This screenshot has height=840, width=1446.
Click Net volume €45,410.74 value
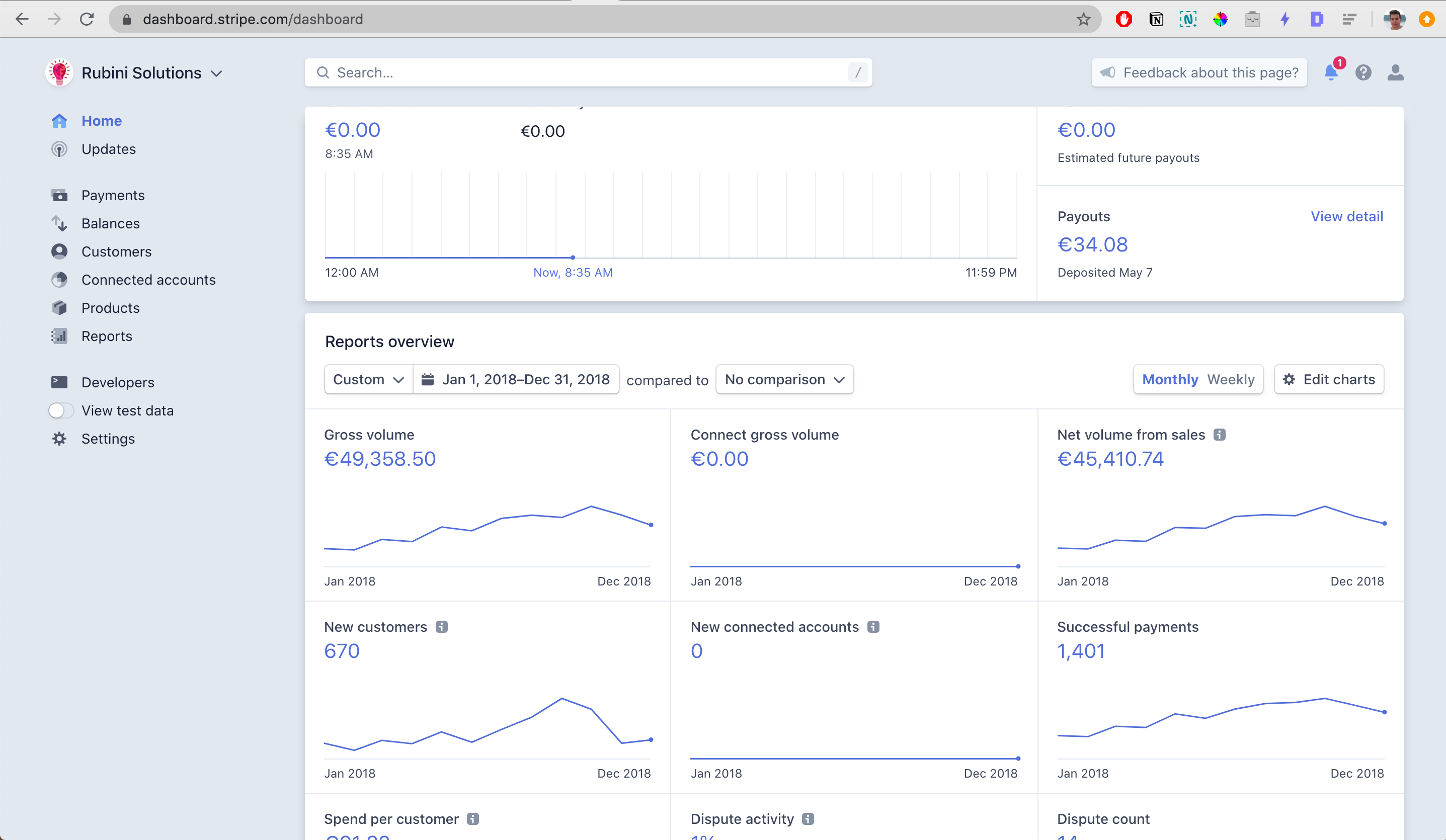click(1110, 459)
